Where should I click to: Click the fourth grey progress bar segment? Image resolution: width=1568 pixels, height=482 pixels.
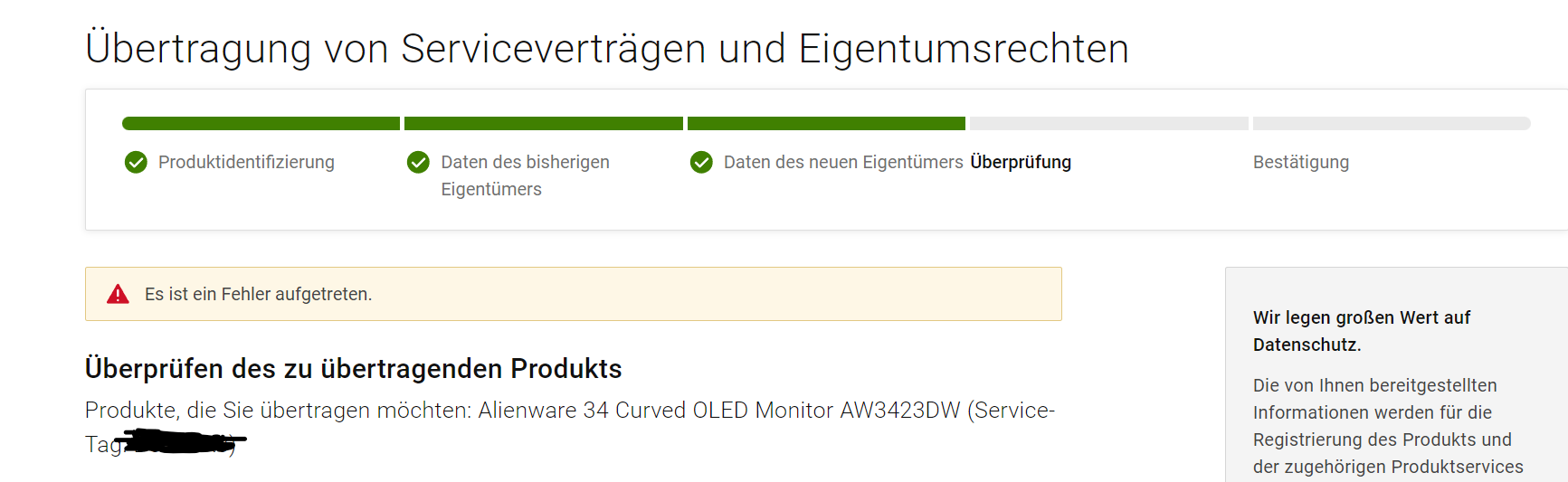tap(1109, 123)
